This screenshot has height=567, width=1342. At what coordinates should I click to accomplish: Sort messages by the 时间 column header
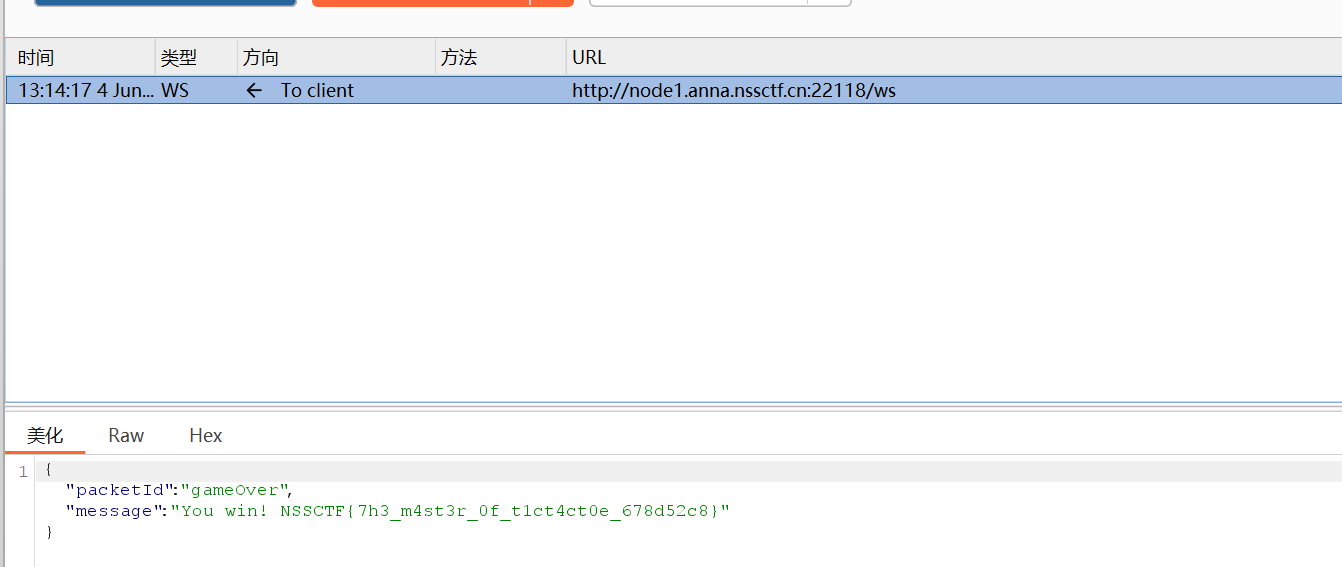pos(80,58)
